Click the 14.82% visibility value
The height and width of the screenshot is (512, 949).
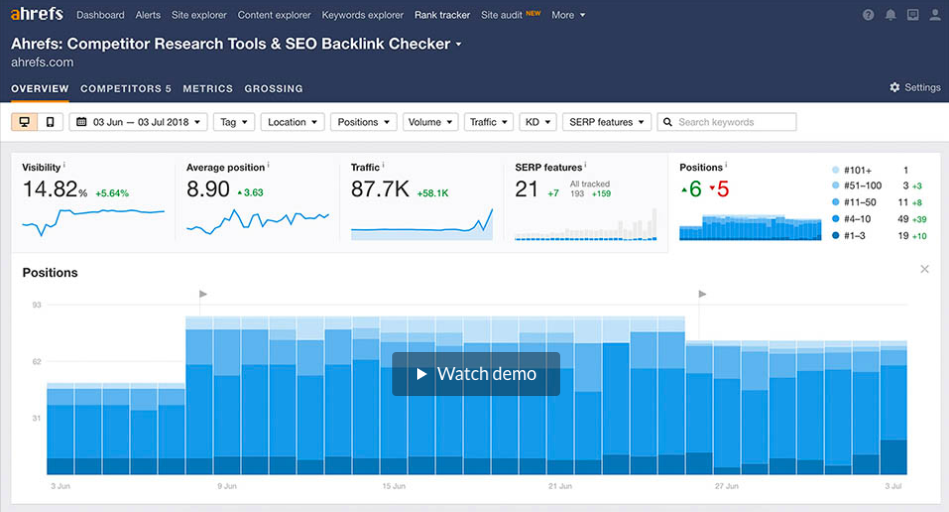(55, 189)
